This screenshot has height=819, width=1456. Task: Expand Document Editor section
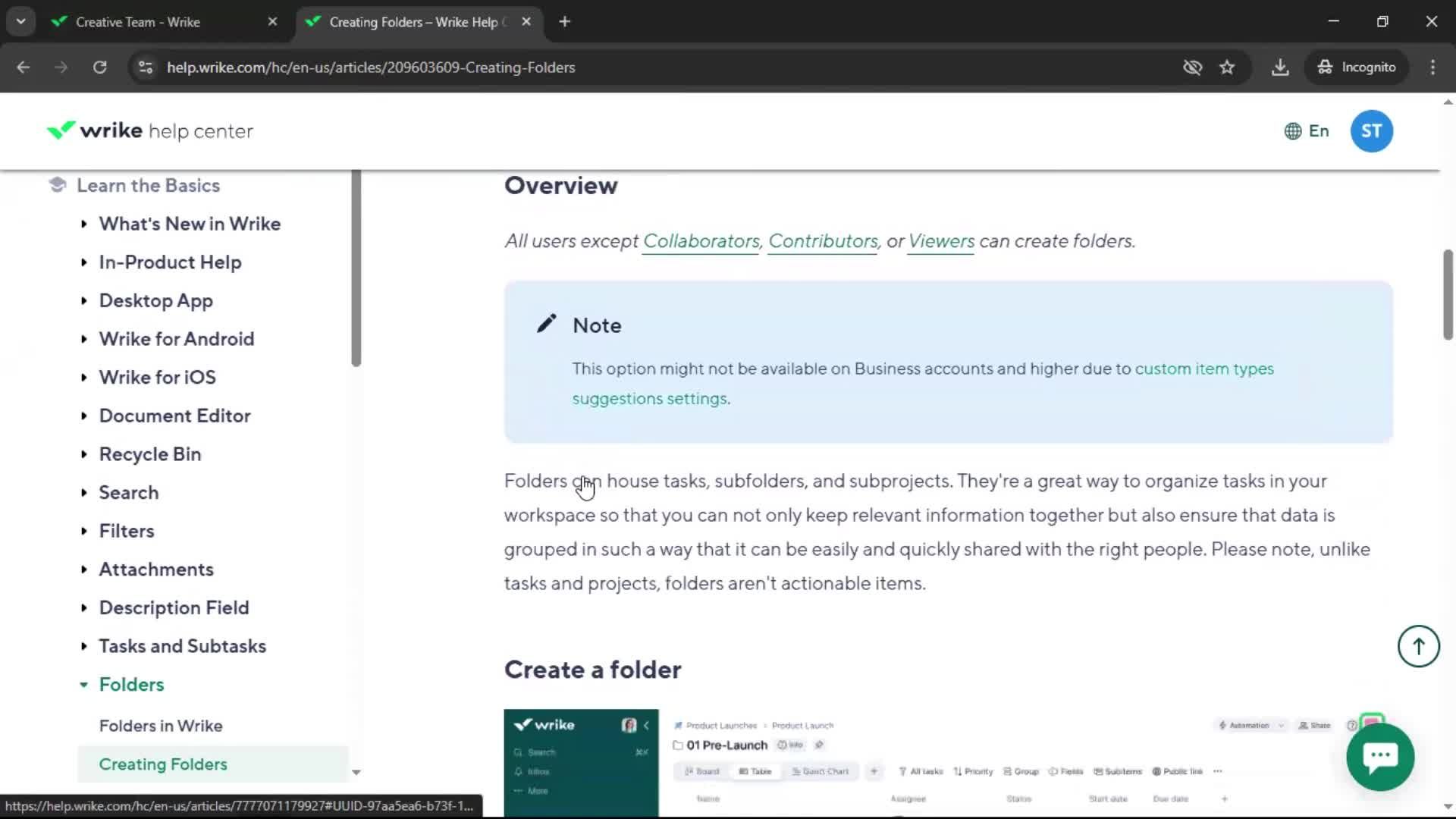pyautogui.click(x=174, y=416)
